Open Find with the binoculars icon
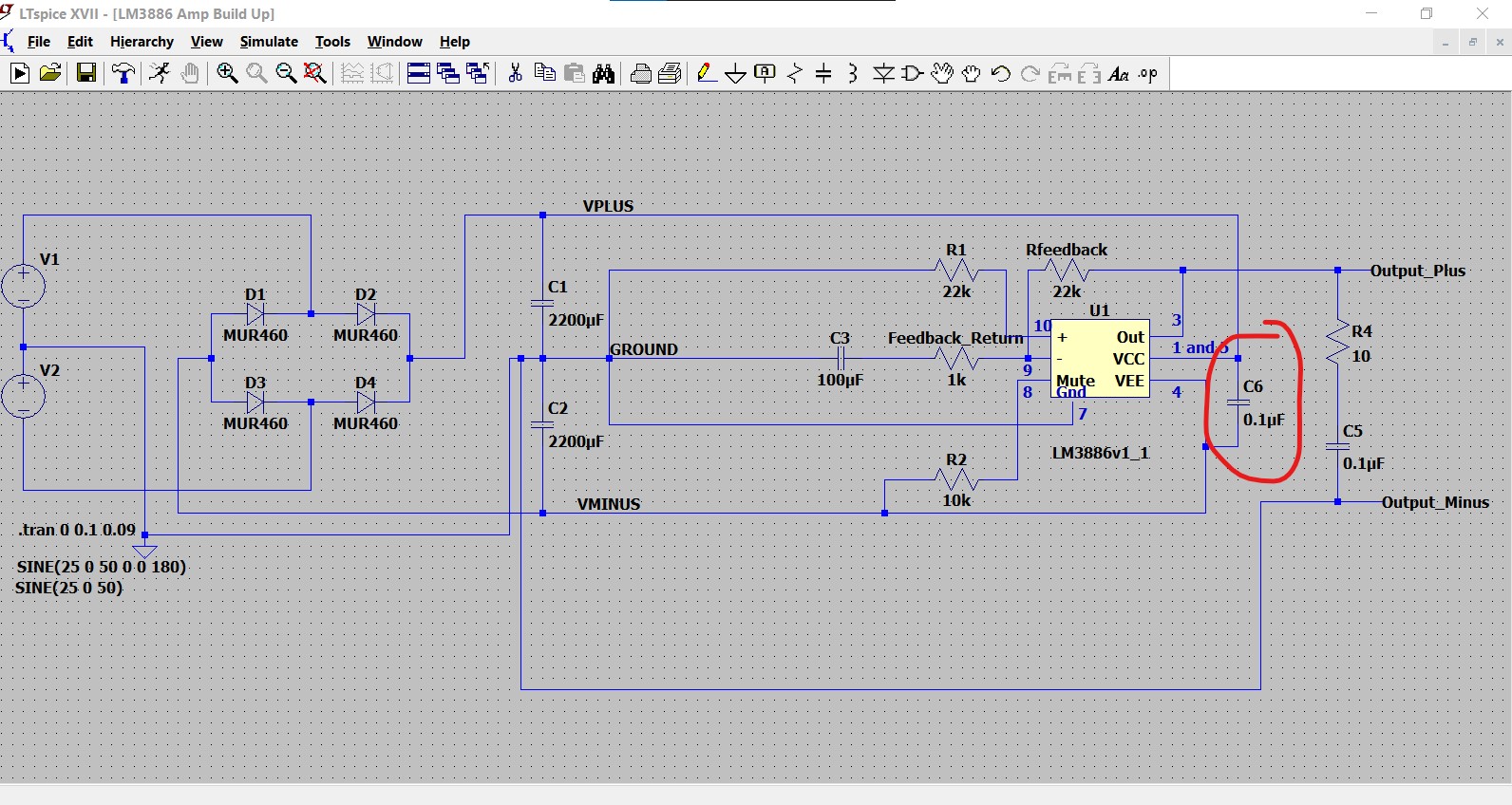This screenshot has height=805, width=1512. click(604, 74)
